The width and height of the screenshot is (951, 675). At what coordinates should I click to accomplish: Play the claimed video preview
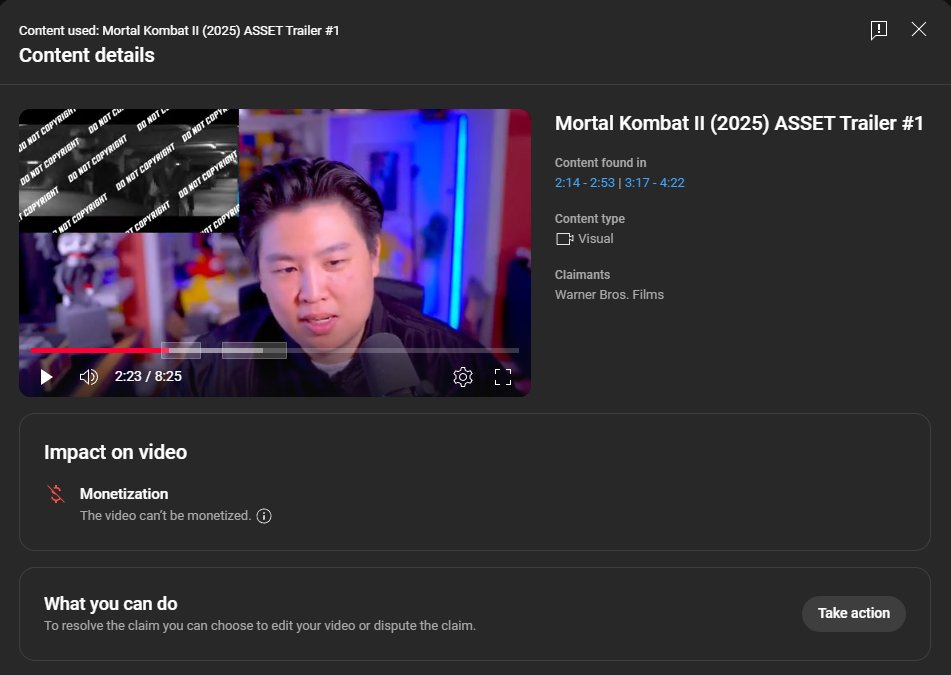[46, 377]
